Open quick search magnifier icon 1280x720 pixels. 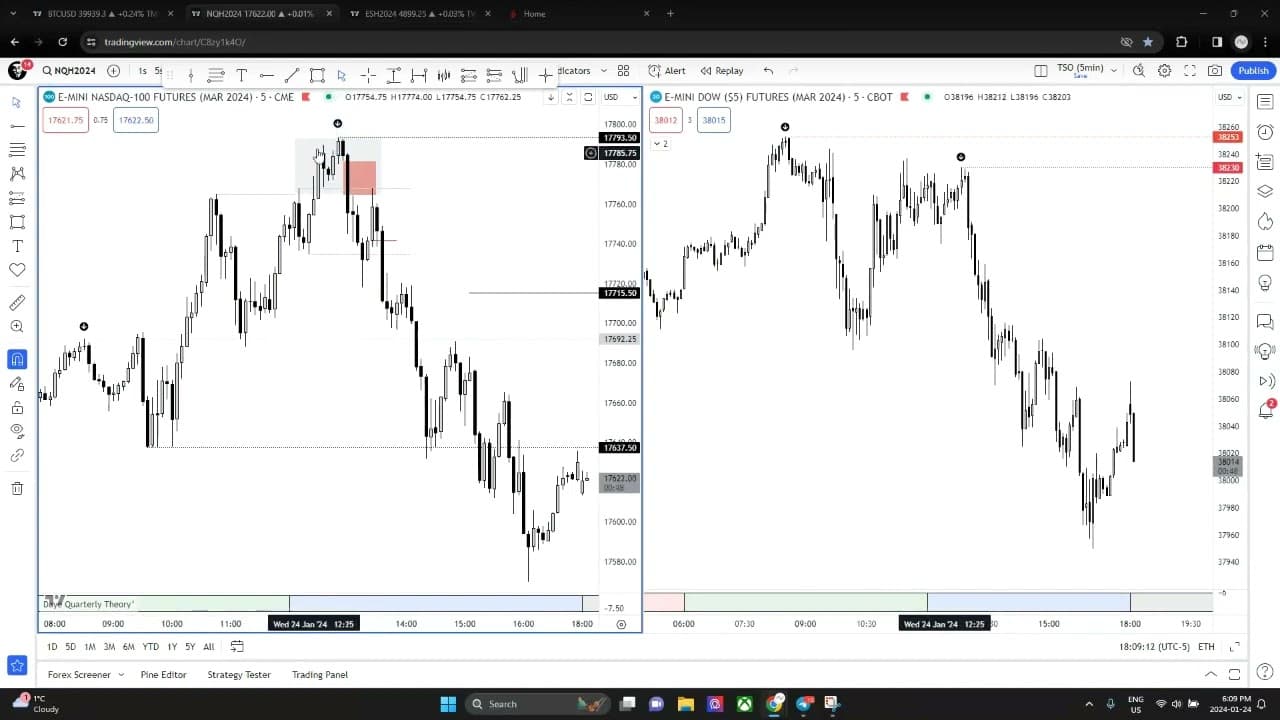(1139, 71)
